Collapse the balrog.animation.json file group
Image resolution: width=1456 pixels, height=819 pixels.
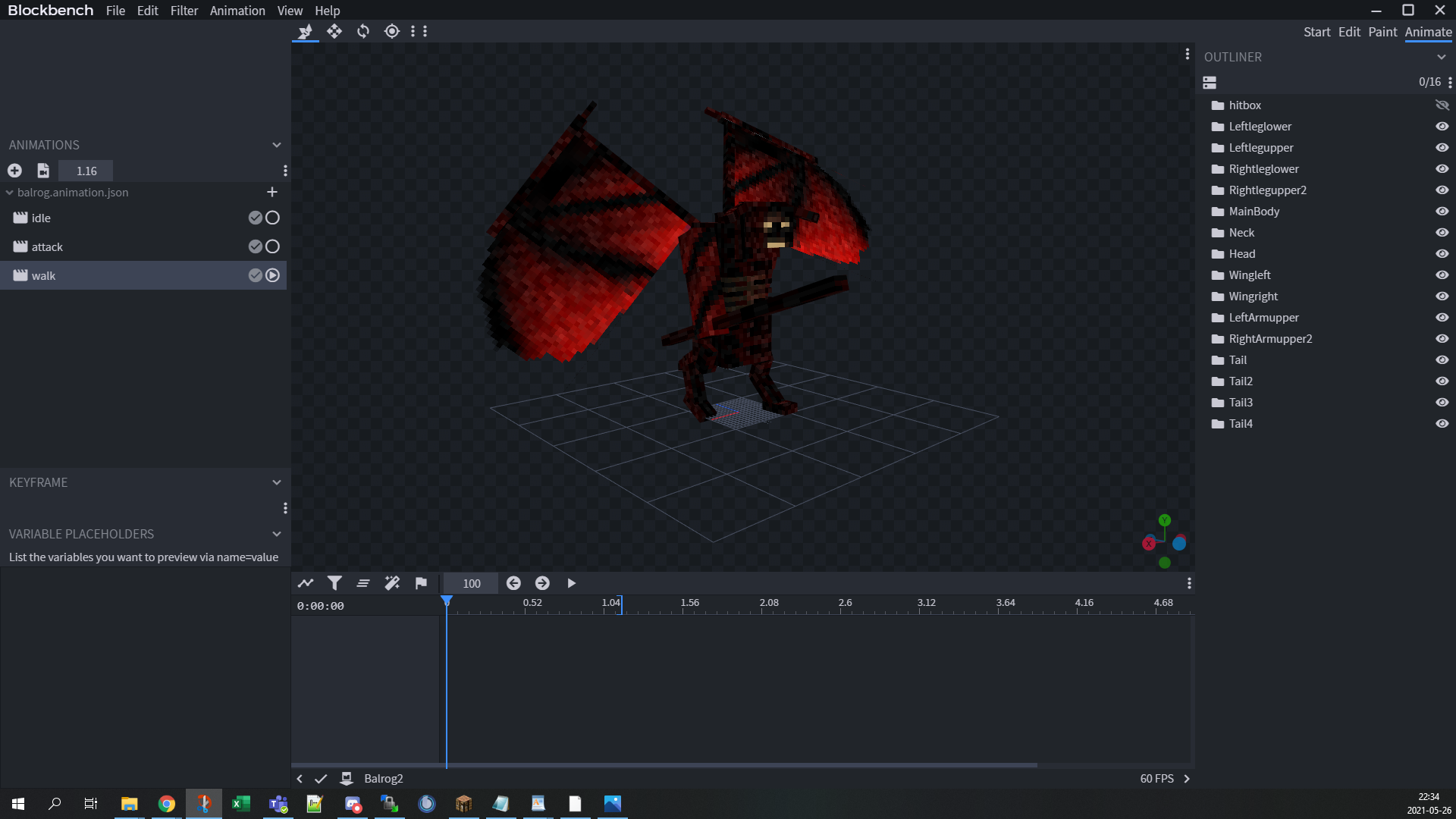10,193
